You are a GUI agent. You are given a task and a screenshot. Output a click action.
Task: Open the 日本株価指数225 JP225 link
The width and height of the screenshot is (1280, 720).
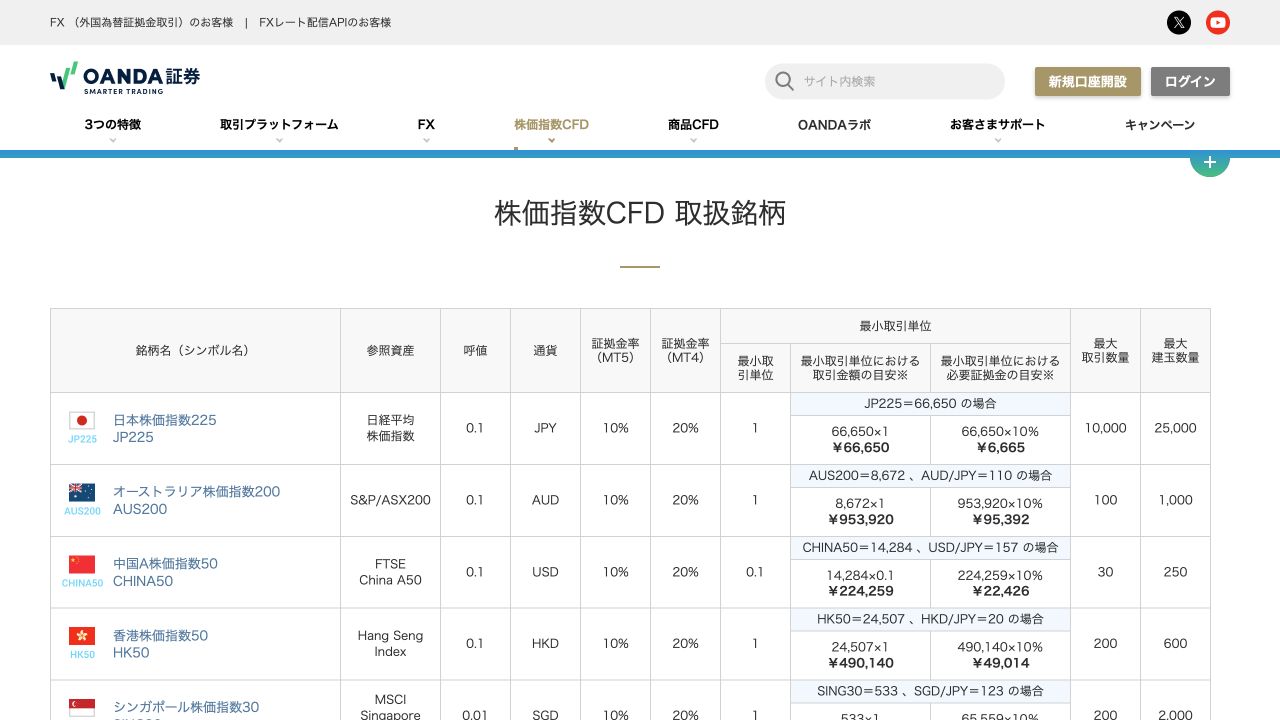point(164,428)
